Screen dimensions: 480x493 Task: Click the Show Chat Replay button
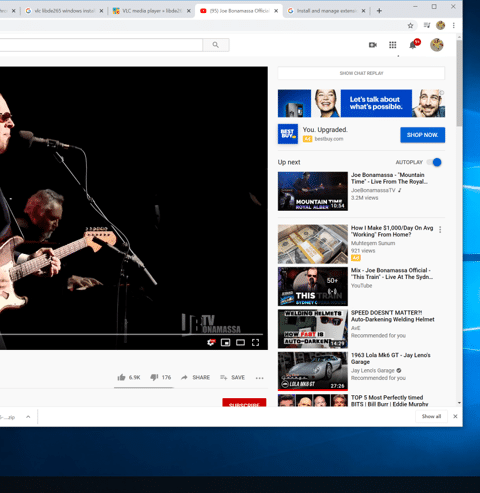[361, 73]
